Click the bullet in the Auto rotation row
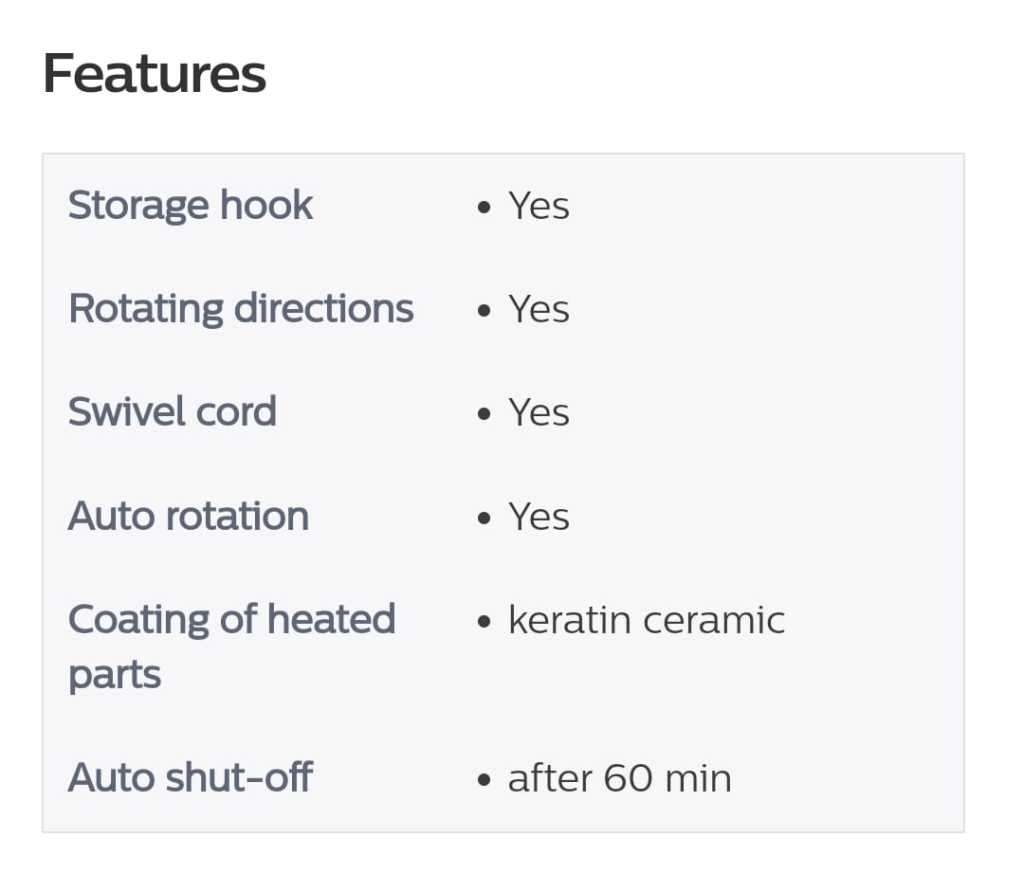 (x=485, y=519)
